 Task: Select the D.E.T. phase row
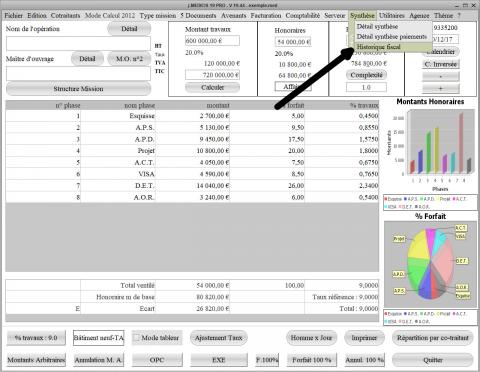click(x=192, y=185)
